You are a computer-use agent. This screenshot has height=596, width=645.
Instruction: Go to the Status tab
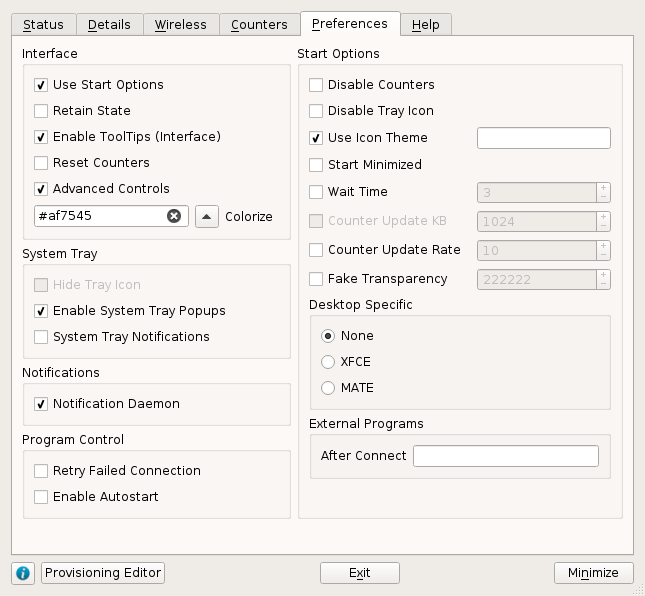click(x=43, y=25)
